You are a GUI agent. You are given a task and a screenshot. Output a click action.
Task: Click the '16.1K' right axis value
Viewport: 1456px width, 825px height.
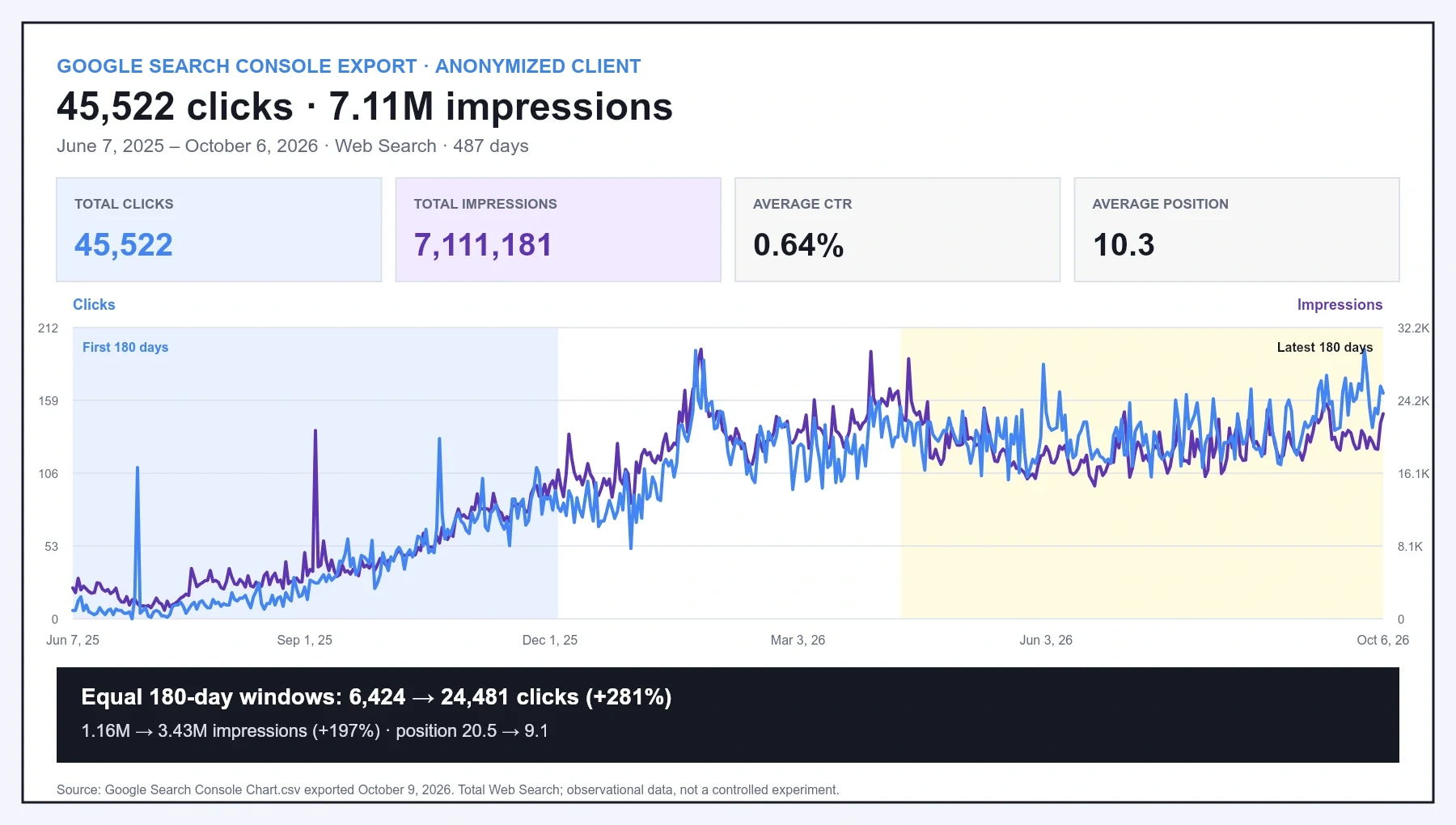pyautogui.click(x=1413, y=474)
